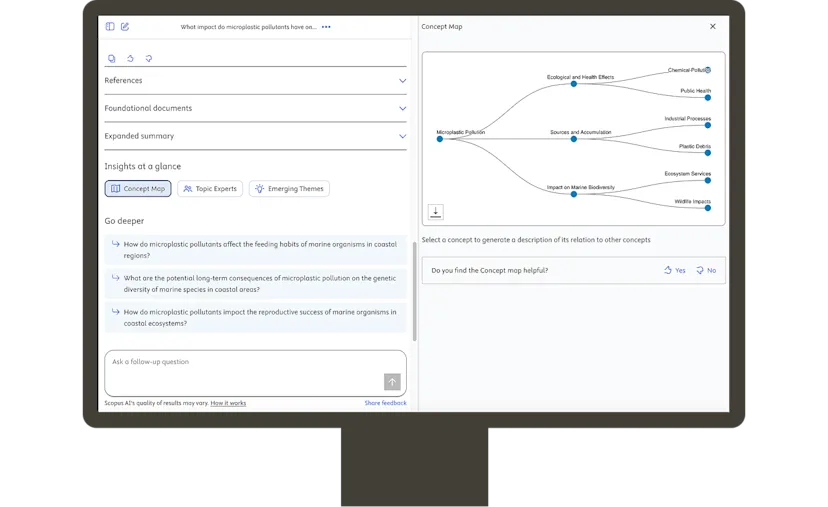This screenshot has width=828, height=507.
Task: Select the Chemical Pollution node
Action: pos(708,70)
